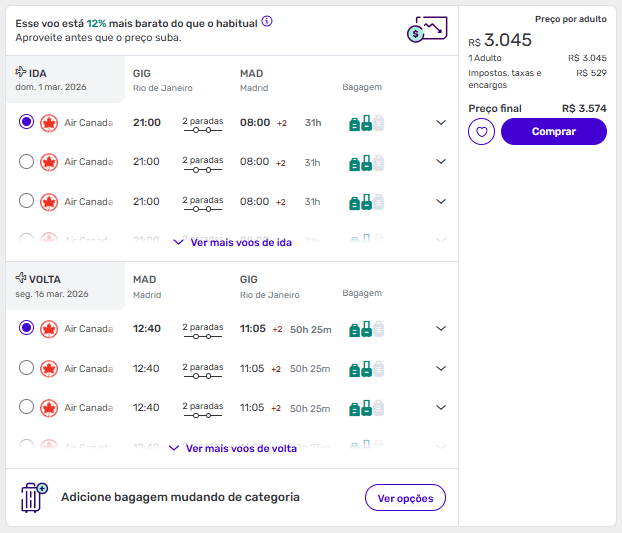Click baggage icons of third return flight
Image resolution: width=622 pixels, height=533 pixels.
[366, 408]
